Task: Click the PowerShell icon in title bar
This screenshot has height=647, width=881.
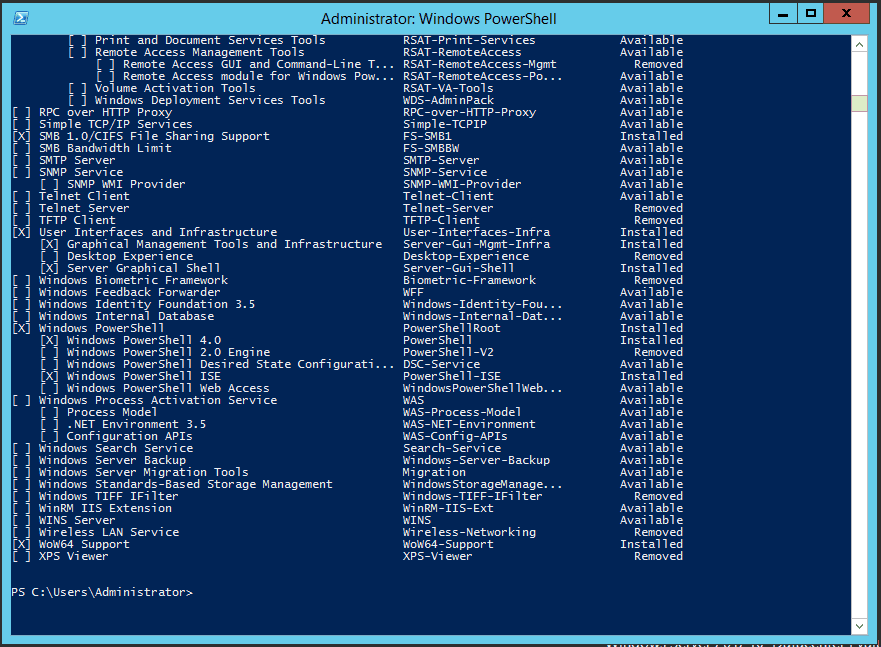Action: (x=21, y=18)
